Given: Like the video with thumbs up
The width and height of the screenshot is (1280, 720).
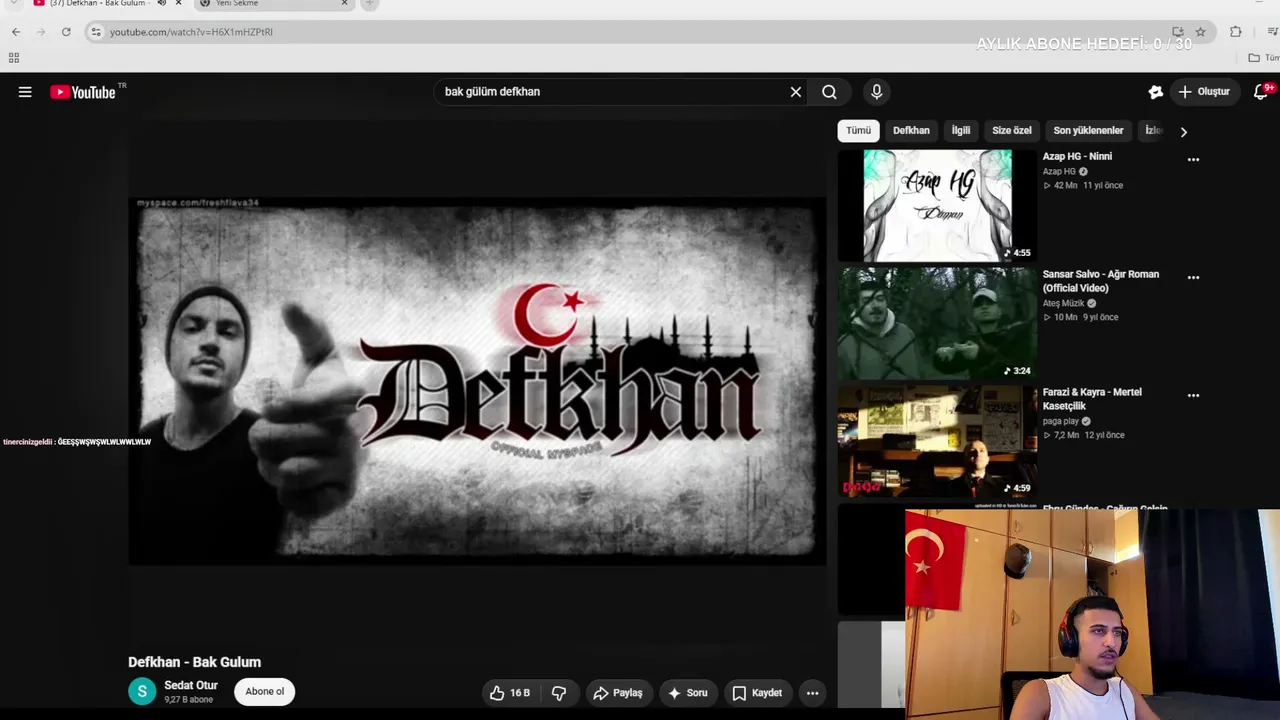Looking at the screenshot, I should tap(509, 693).
